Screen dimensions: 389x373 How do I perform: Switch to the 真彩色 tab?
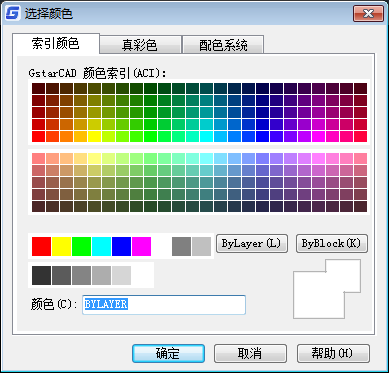140,45
